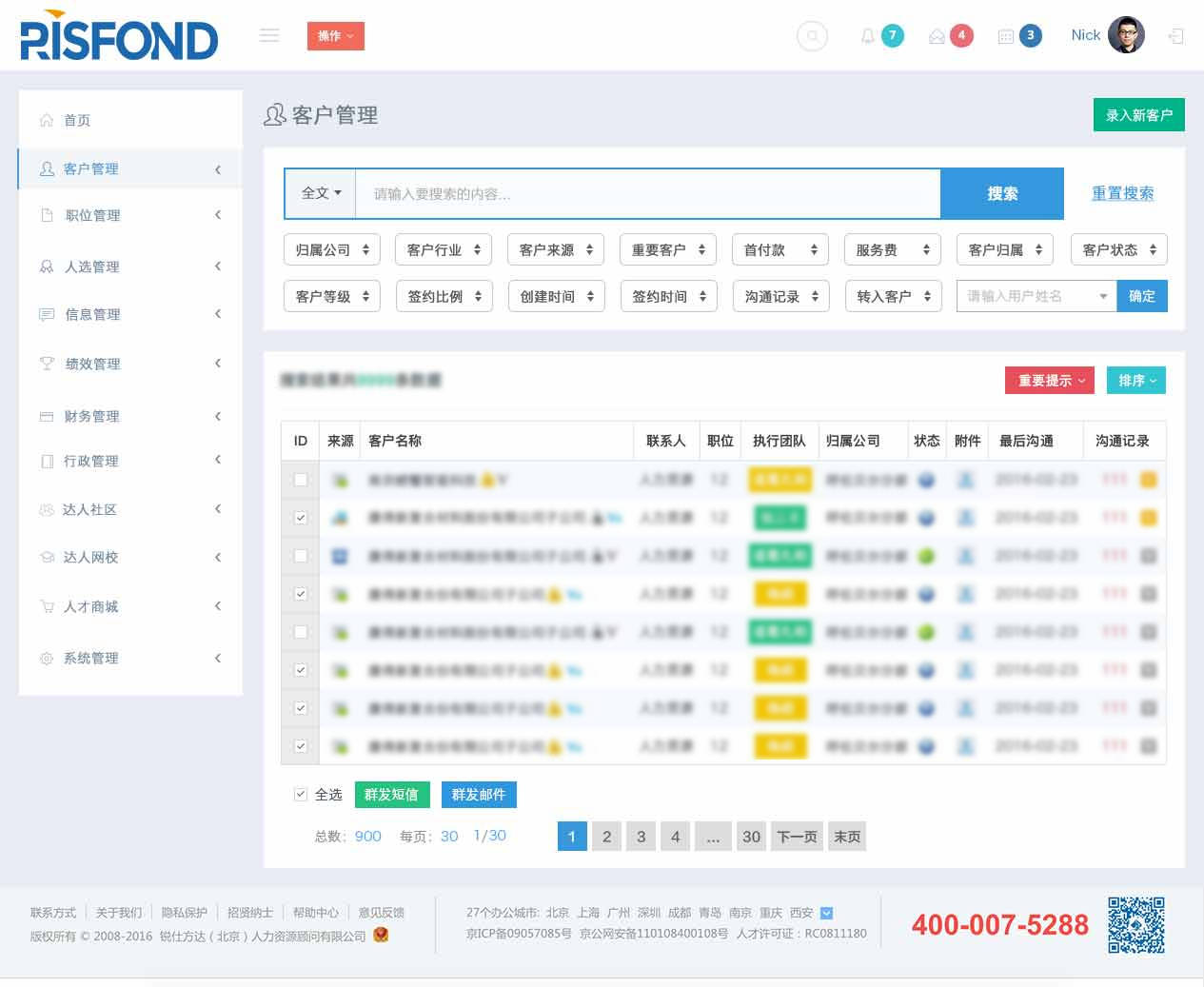Click Nick's profile avatar
Image resolution: width=1204 pixels, height=987 pixels.
pyautogui.click(x=1126, y=35)
